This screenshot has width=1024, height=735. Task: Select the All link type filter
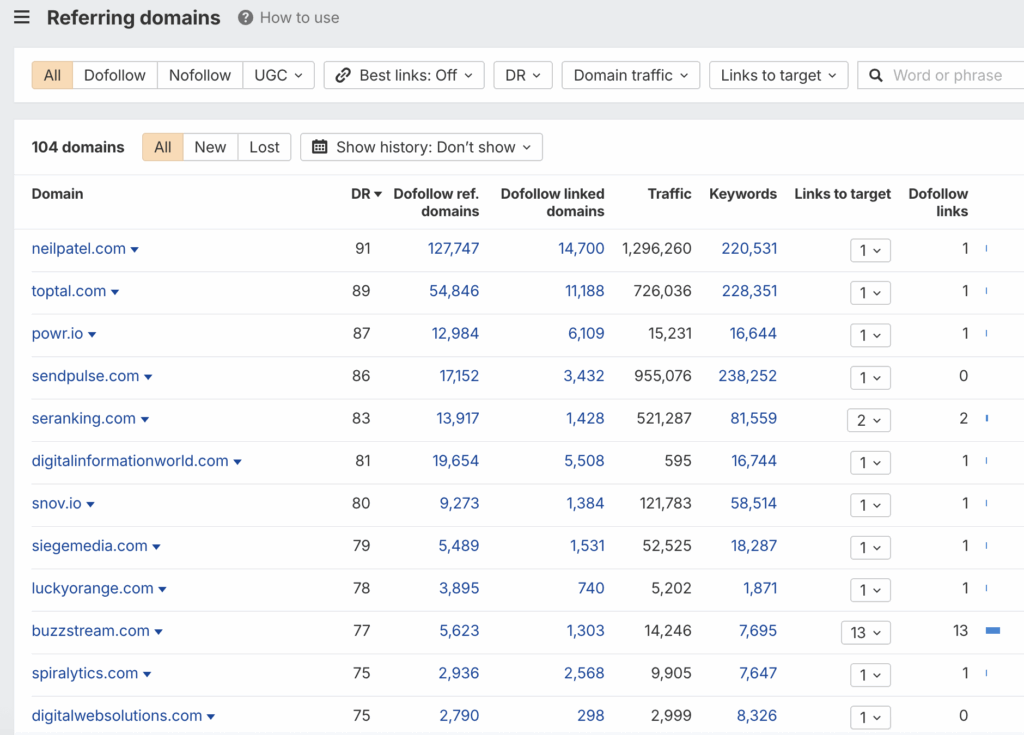coord(52,75)
